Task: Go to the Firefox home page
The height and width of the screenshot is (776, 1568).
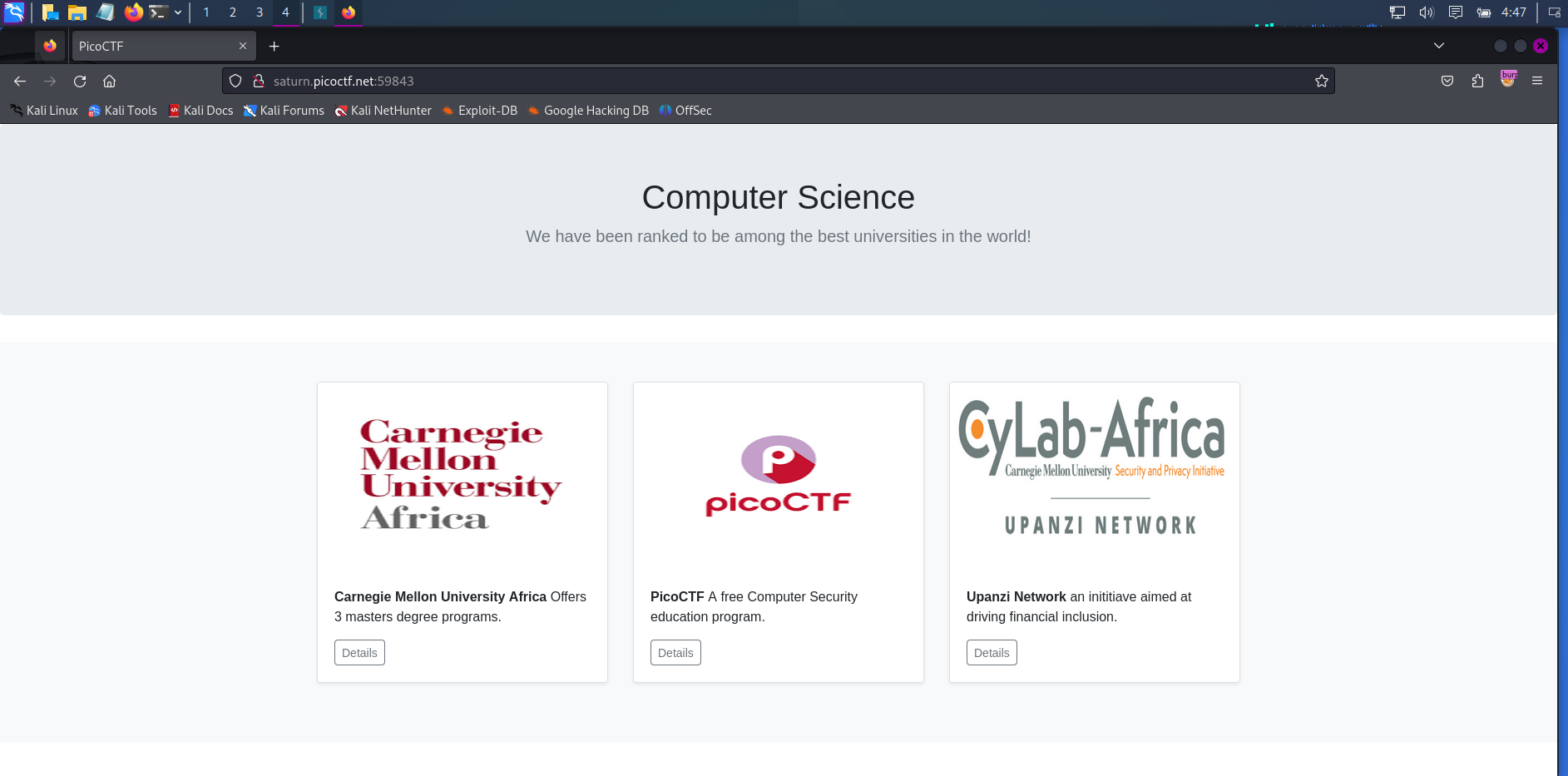Action: (x=109, y=81)
